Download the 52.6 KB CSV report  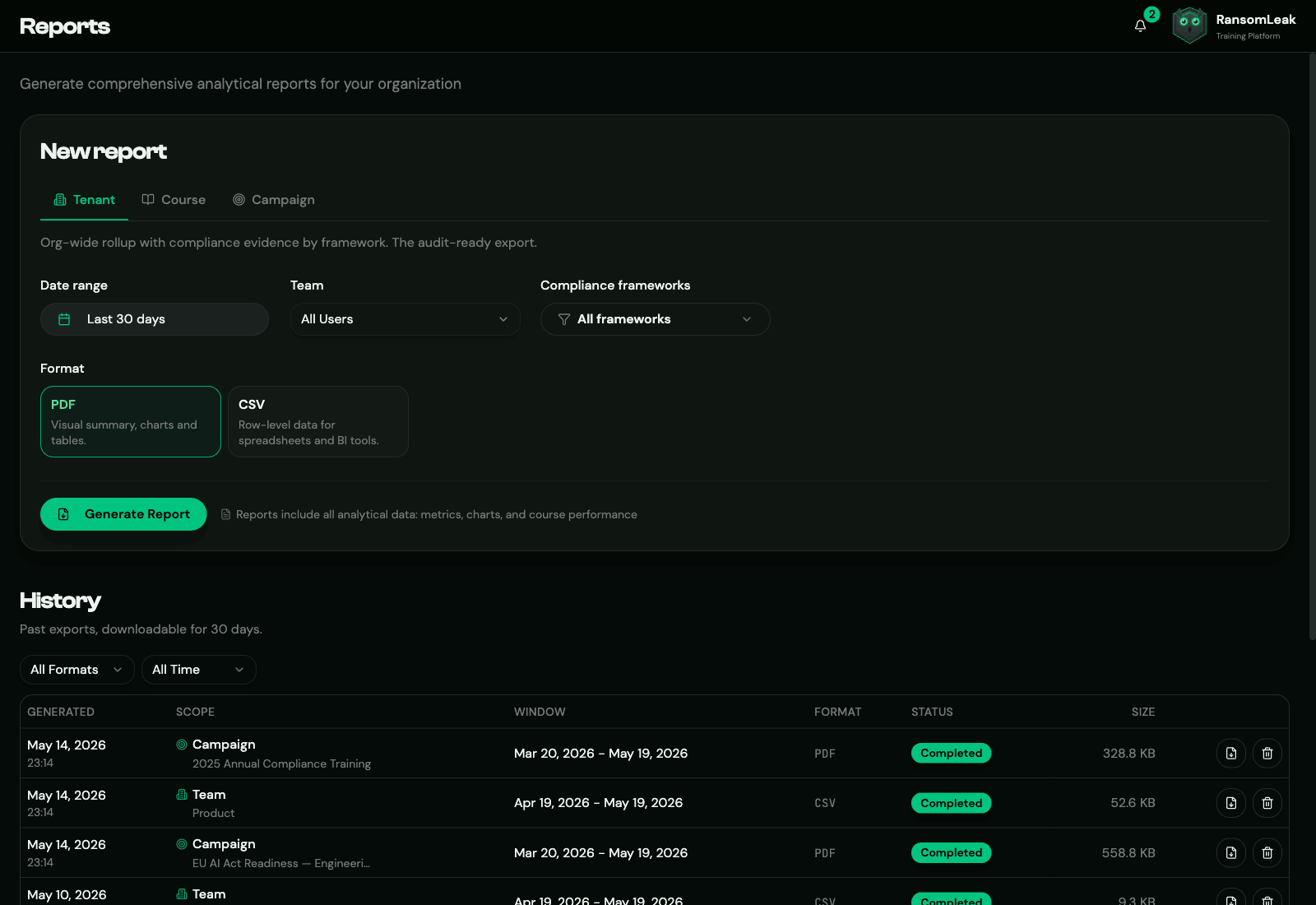point(1231,803)
